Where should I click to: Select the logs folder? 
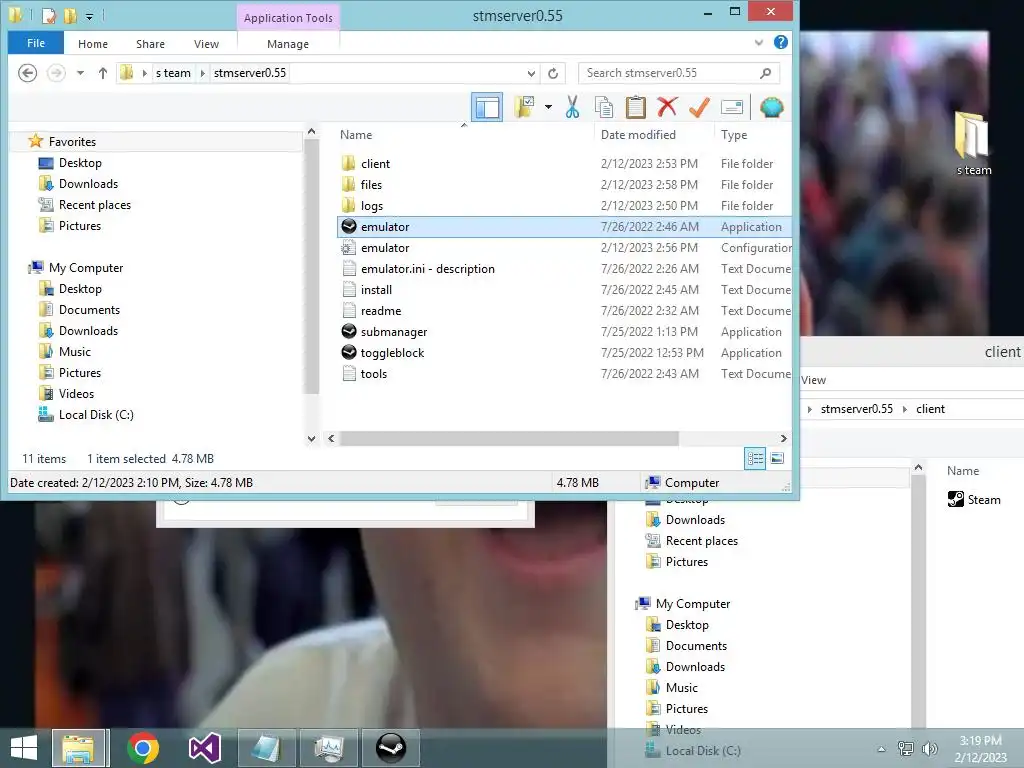(x=372, y=206)
